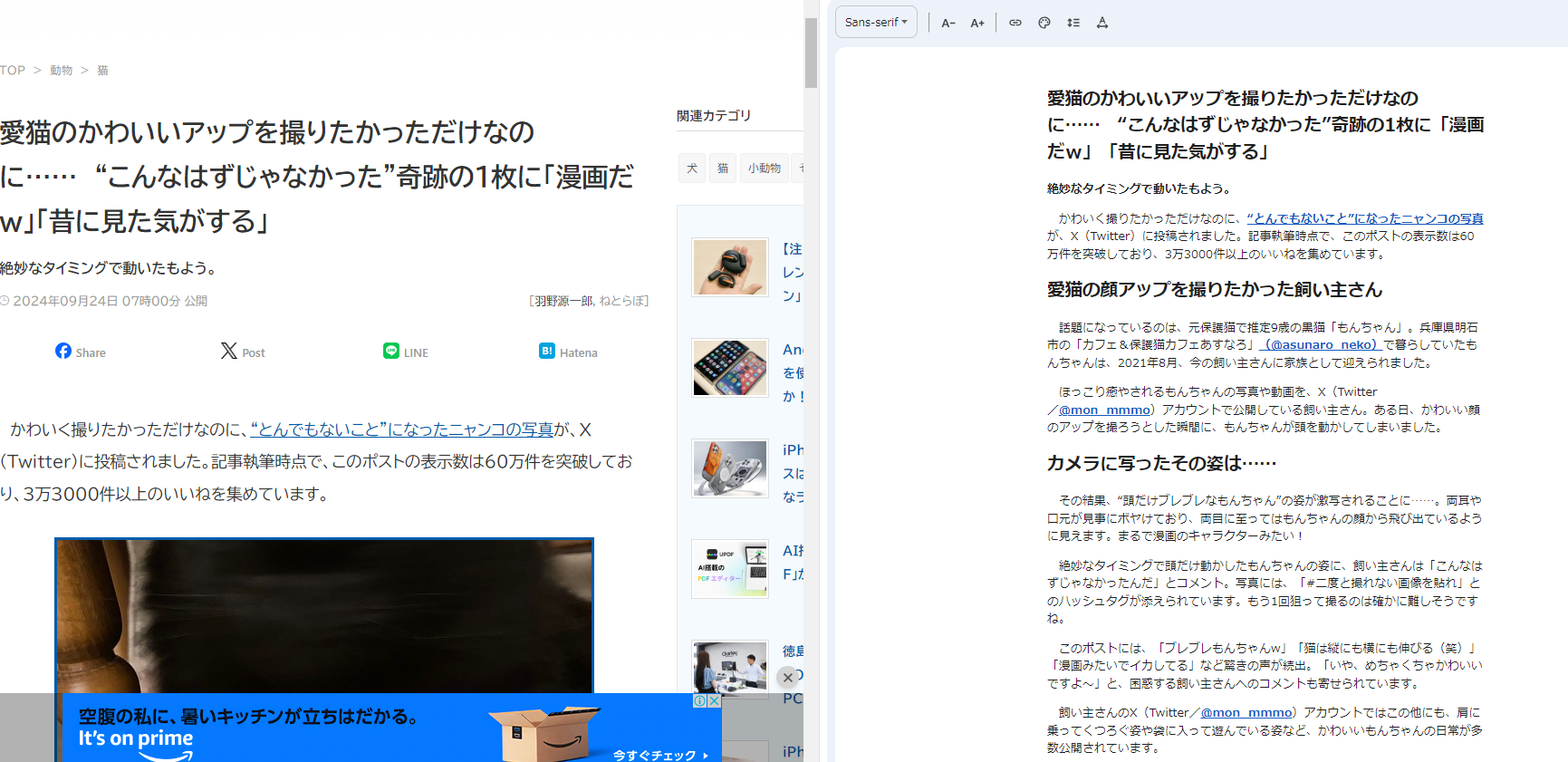
Task: Click heading カメラに写ったその姿……
Action: [x=1161, y=463]
